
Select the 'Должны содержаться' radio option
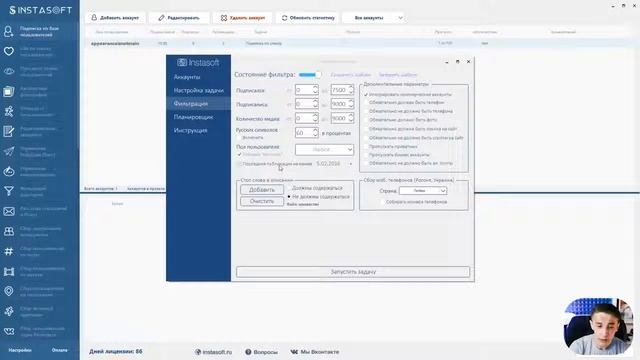pyautogui.click(x=289, y=188)
